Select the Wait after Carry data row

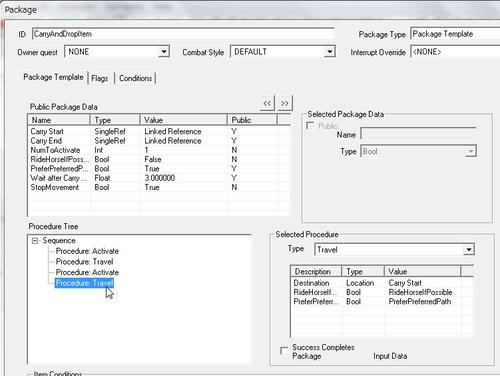pyautogui.click(x=159, y=178)
